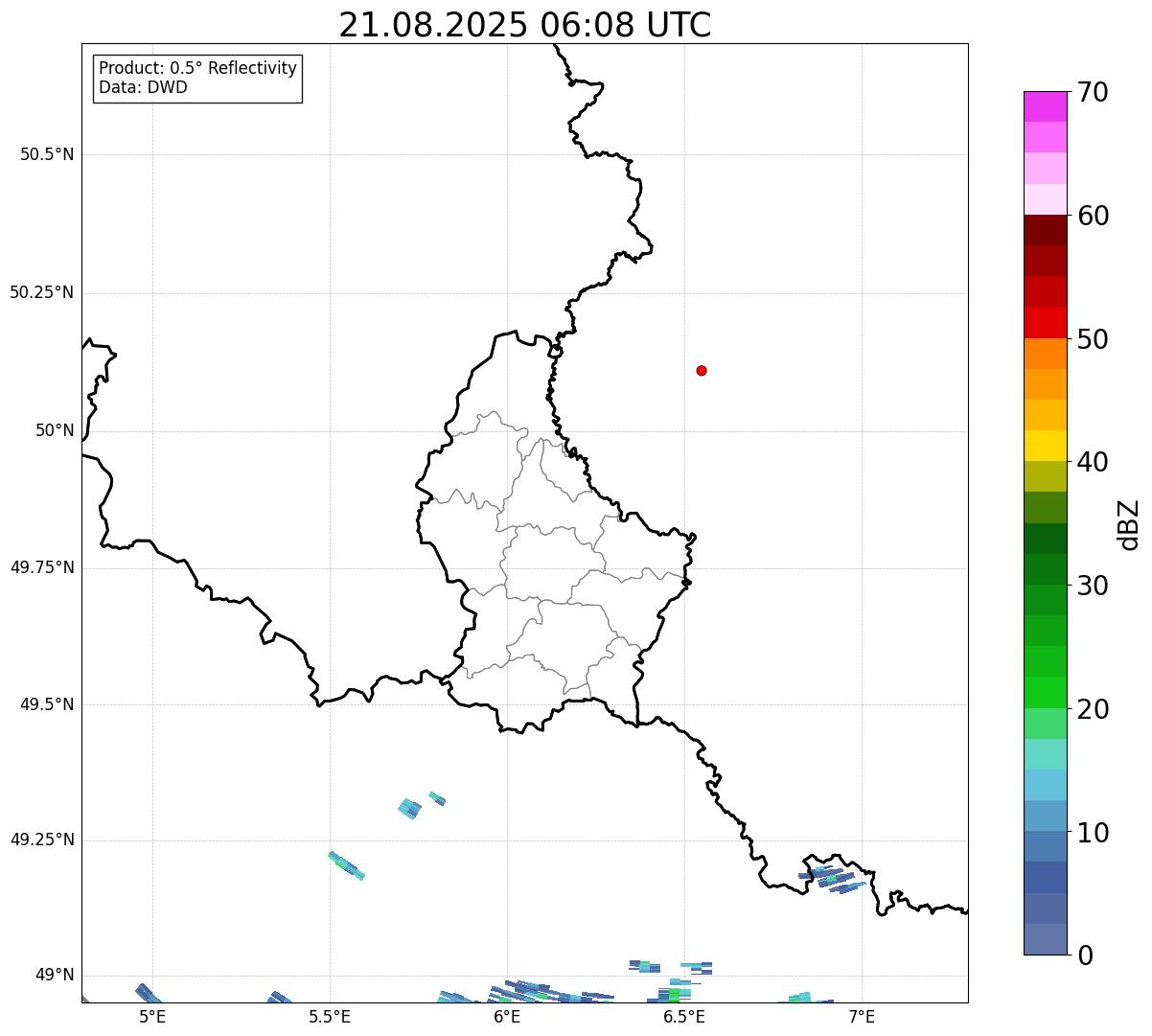Image resolution: width=1152 pixels, height=1036 pixels.
Task: Click the radar echo near 5.75°E 49.3°N
Action: click(410, 808)
